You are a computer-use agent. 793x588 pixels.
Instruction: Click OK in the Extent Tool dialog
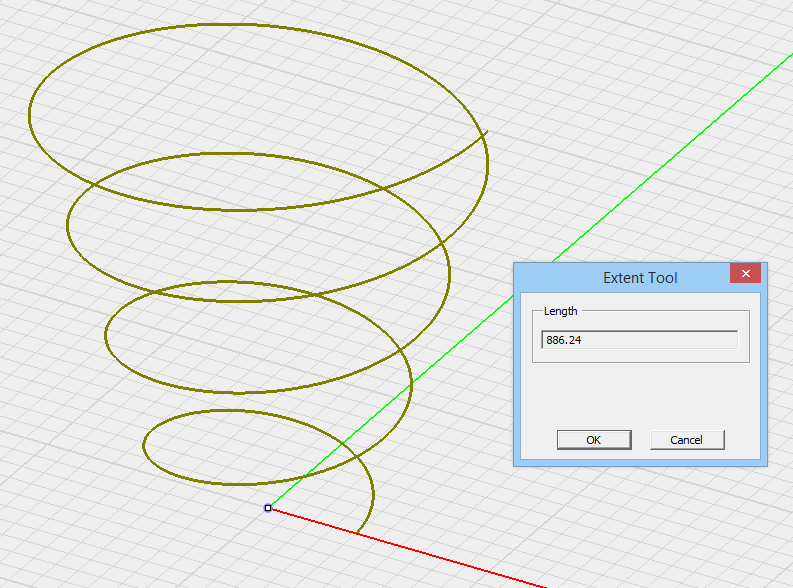[593, 440]
